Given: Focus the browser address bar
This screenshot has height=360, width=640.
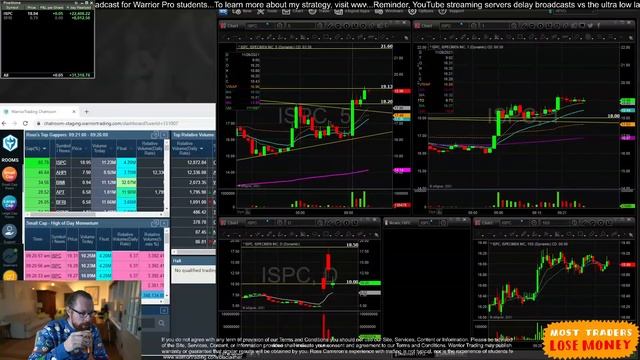Looking at the screenshot, I should point(122,123).
